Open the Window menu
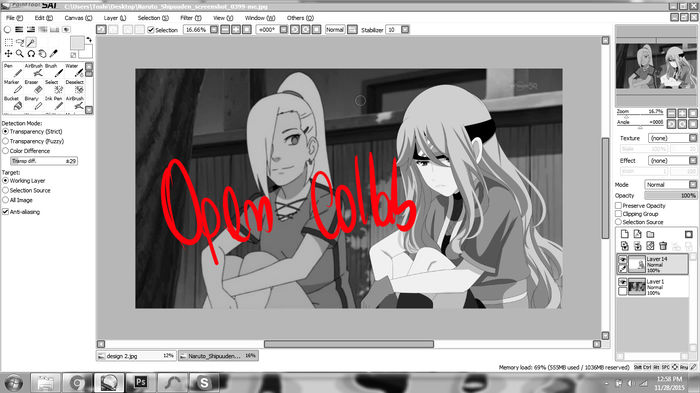This screenshot has height=393, width=700. pos(260,18)
